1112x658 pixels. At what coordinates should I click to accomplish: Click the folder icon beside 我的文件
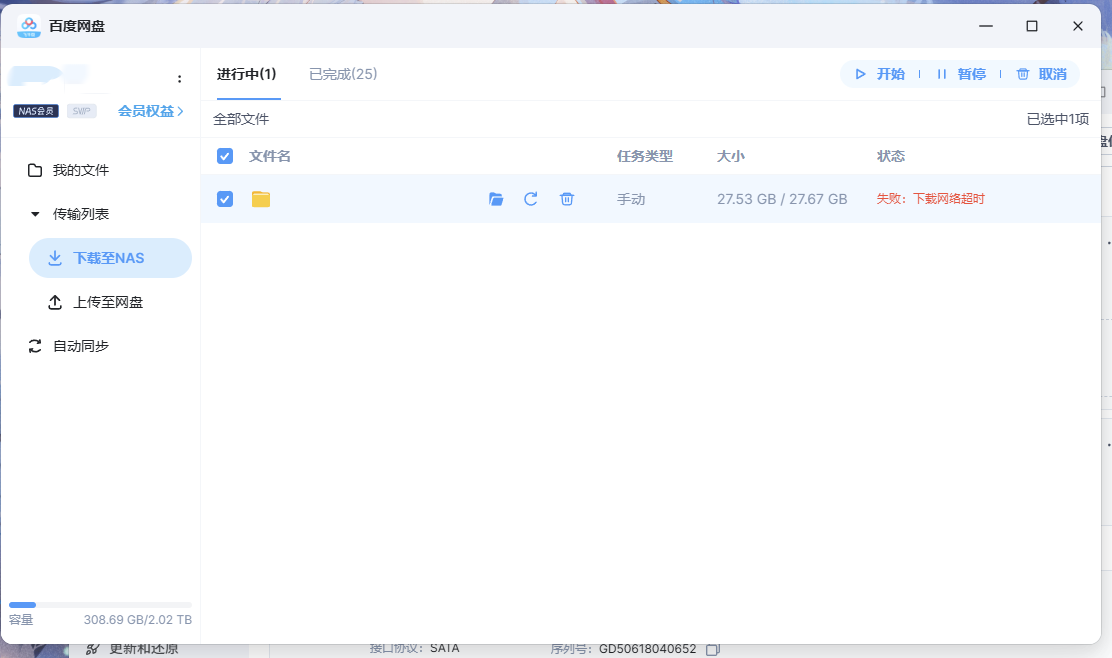35,169
